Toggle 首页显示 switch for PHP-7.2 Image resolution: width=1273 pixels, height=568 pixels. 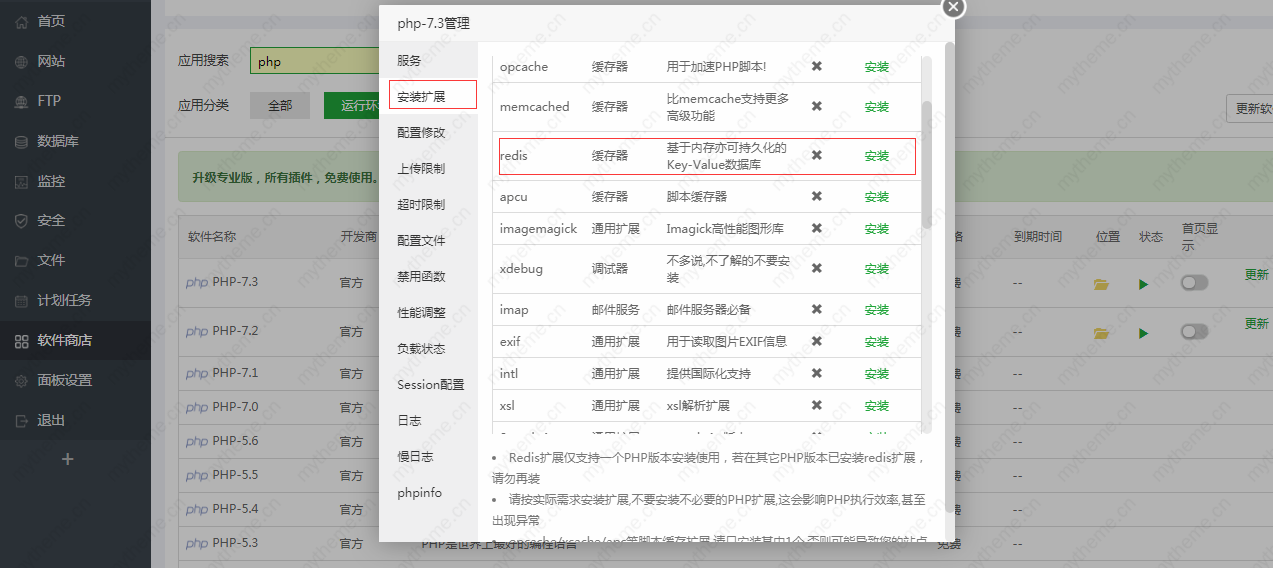tap(1194, 331)
